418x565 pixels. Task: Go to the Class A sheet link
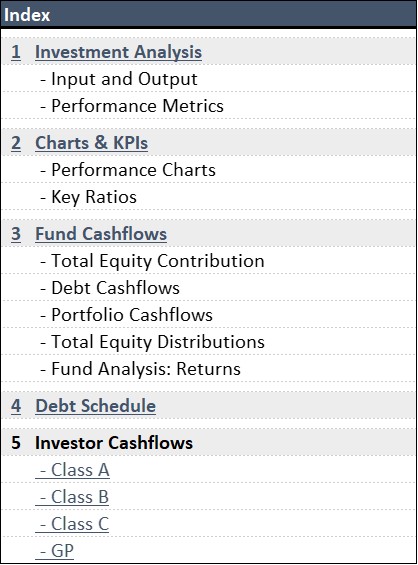click(72, 470)
